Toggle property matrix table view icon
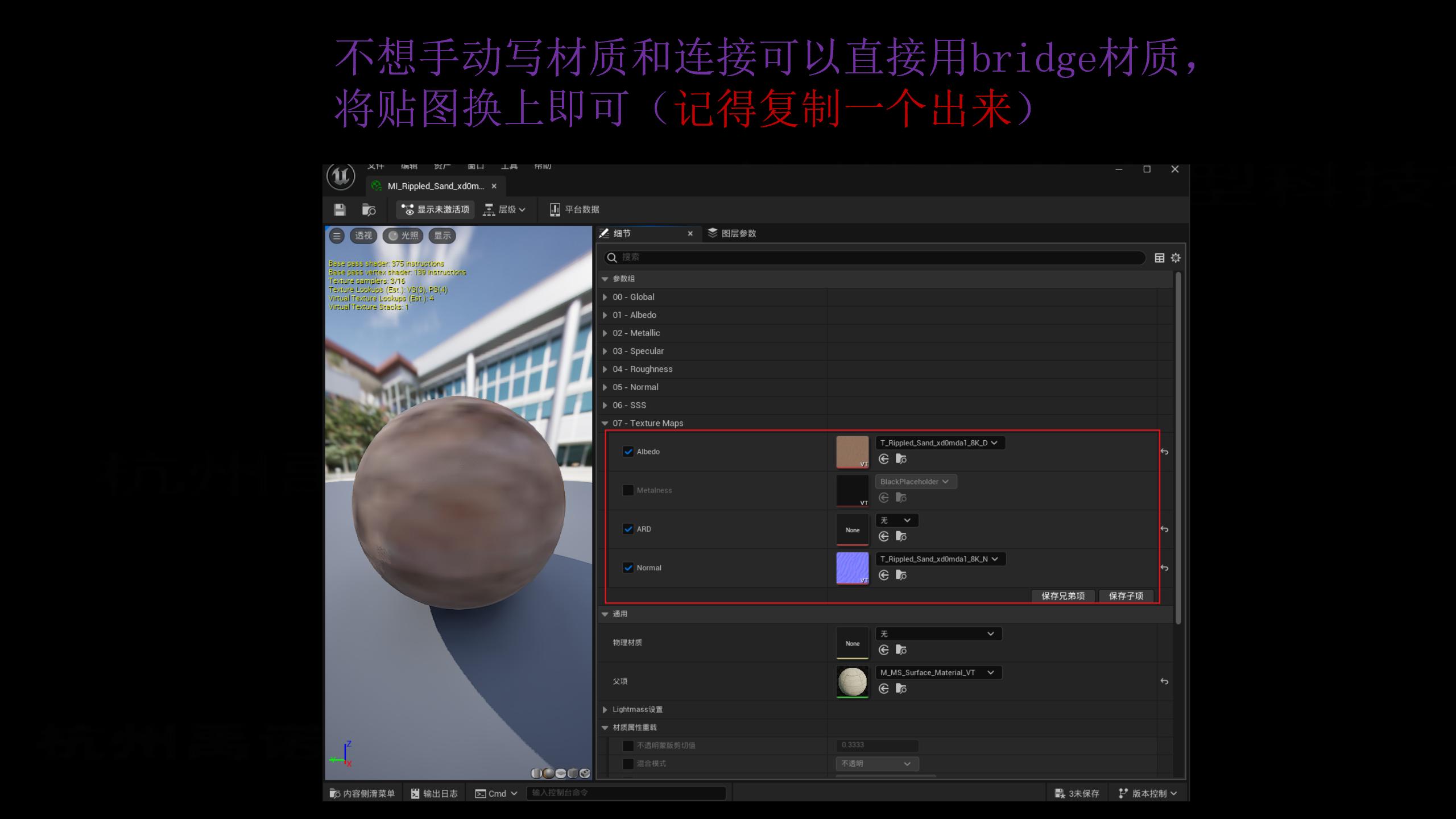The width and height of the screenshot is (1456, 819). pos(1159,258)
